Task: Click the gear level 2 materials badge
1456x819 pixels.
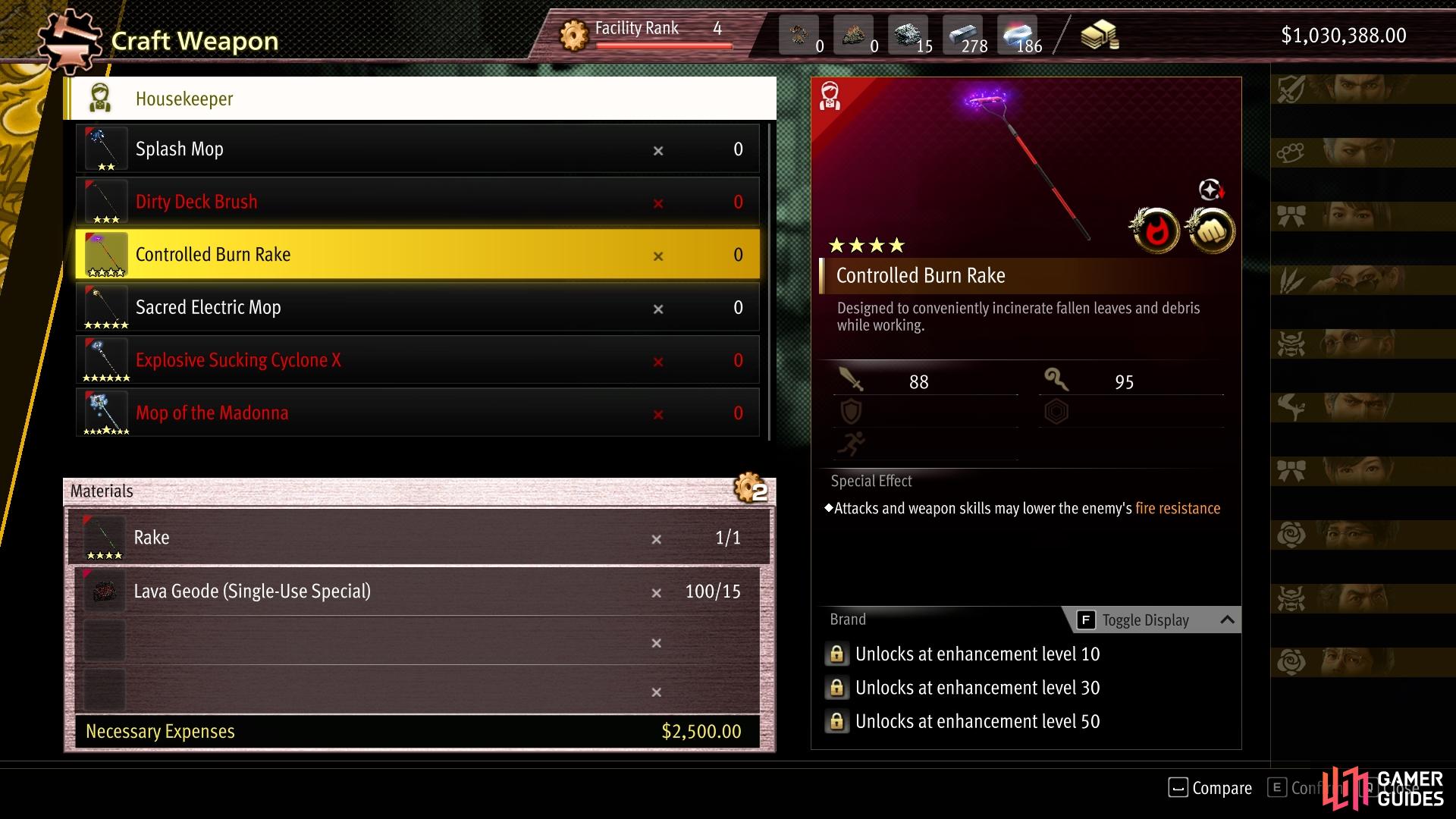Action: [751, 488]
